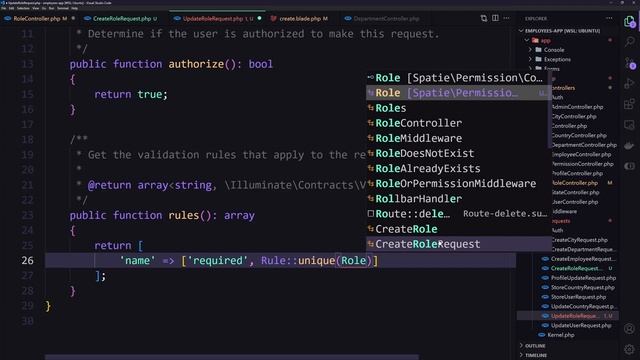This screenshot has width=640, height=360.
Task: Choose the highlighted Role Spatie\Permissio suggestion
Action: tap(458, 93)
